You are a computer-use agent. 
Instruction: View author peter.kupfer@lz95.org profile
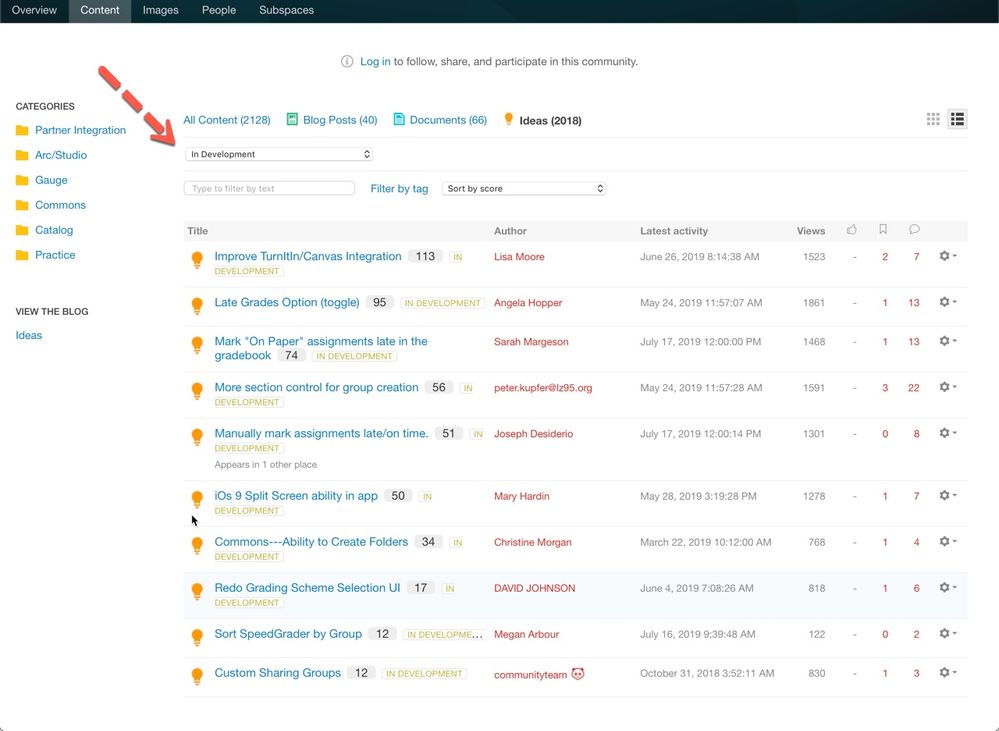[x=543, y=387]
